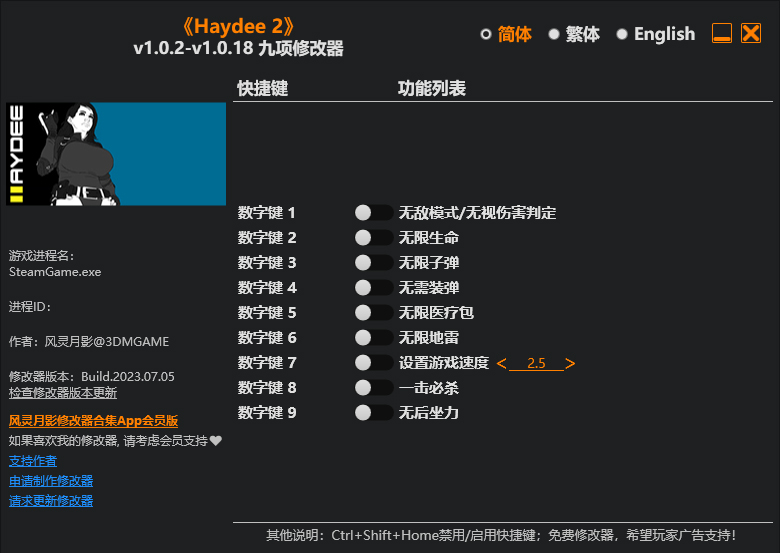Viewport: 780px width, 553px height.
Task: Click the Ctrl+Shift+Home note at the bottom
Action: [501, 536]
